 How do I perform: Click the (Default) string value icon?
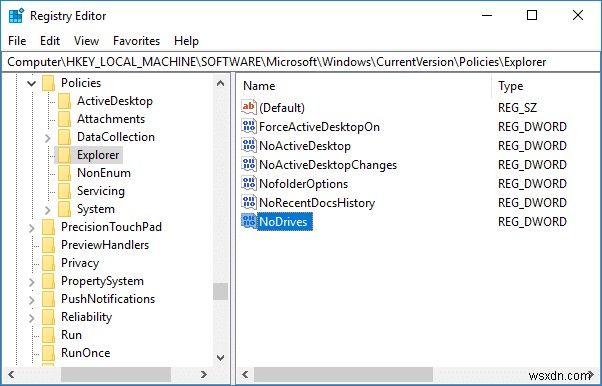pos(249,107)
